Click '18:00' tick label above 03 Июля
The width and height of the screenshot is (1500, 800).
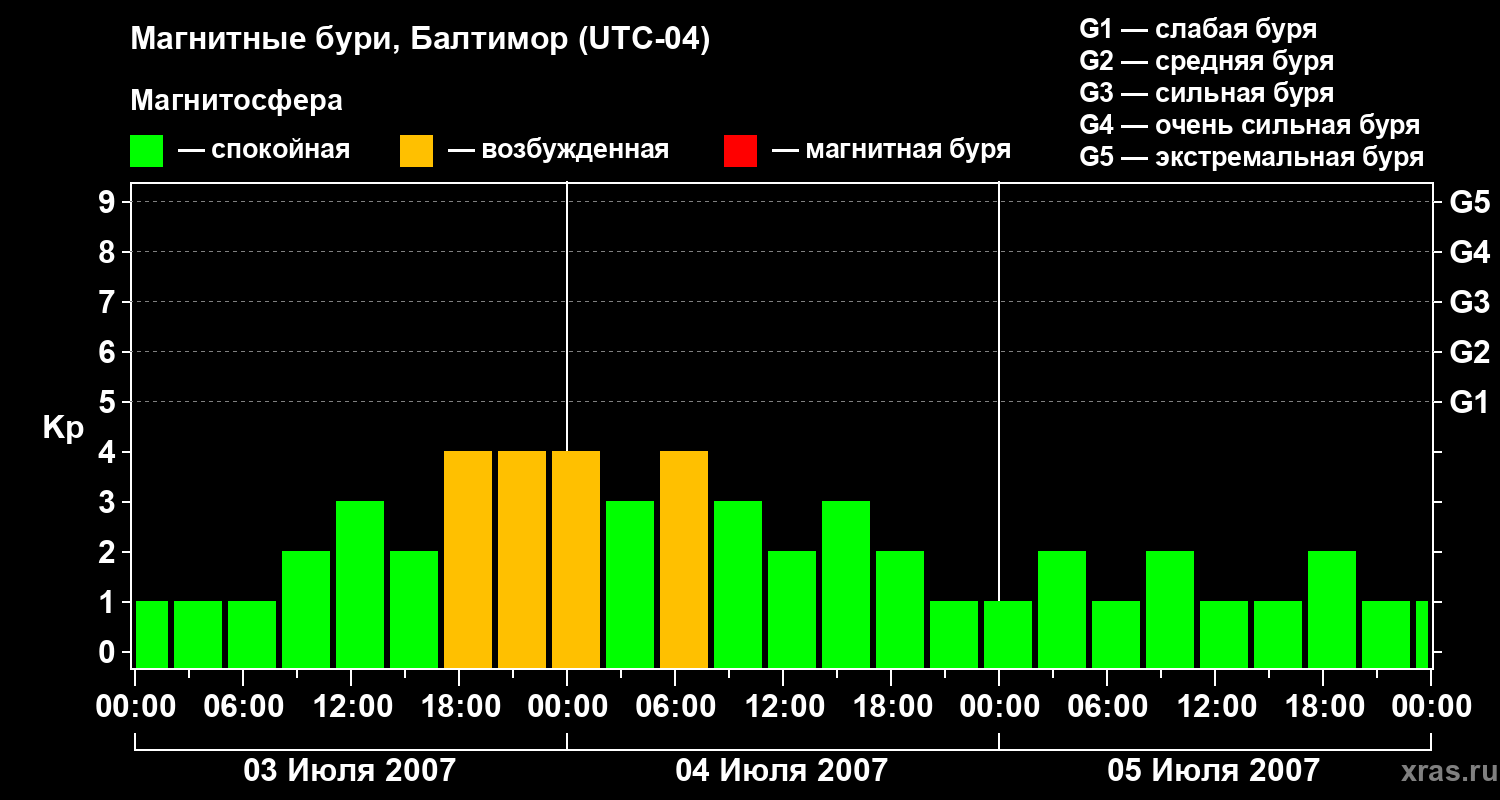point(459,706)
